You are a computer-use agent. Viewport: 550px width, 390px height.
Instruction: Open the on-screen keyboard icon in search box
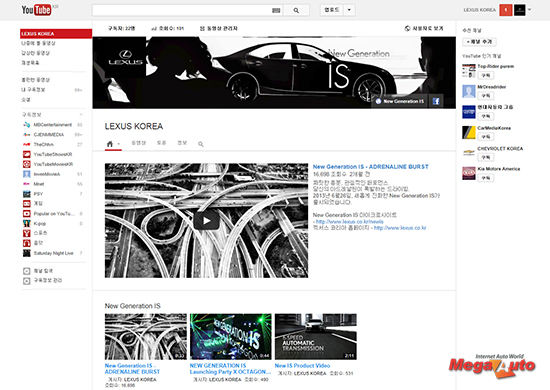tap(276, 11)
